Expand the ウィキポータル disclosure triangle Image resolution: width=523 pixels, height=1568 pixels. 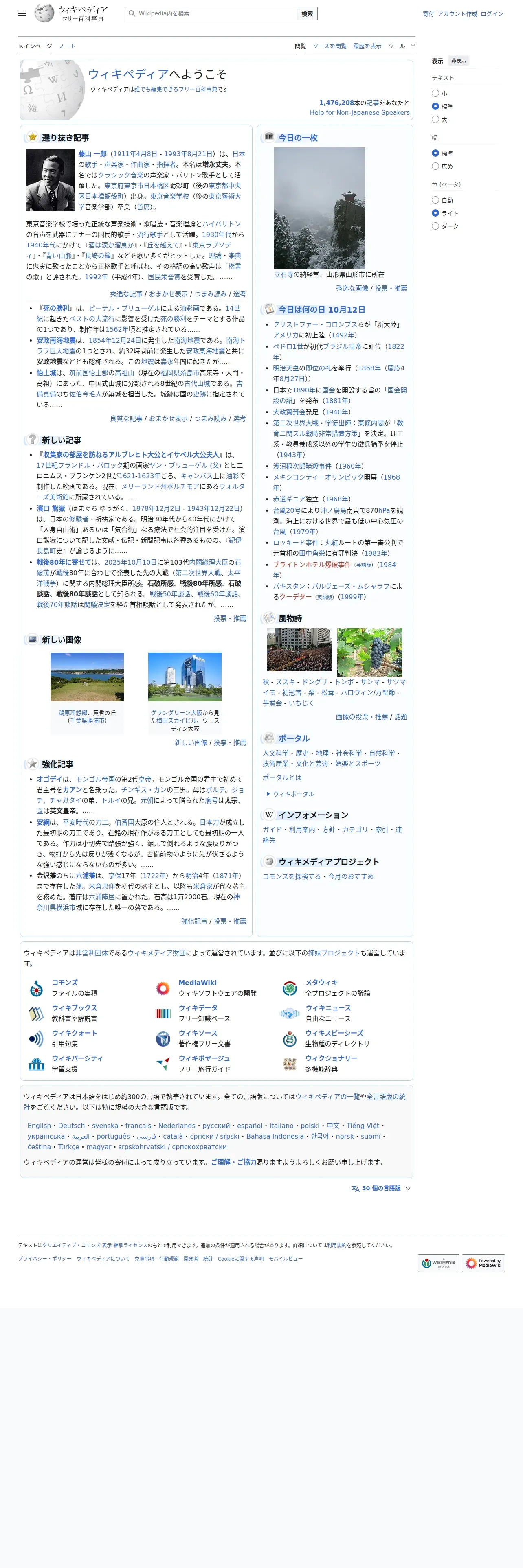tap(268, 794)
